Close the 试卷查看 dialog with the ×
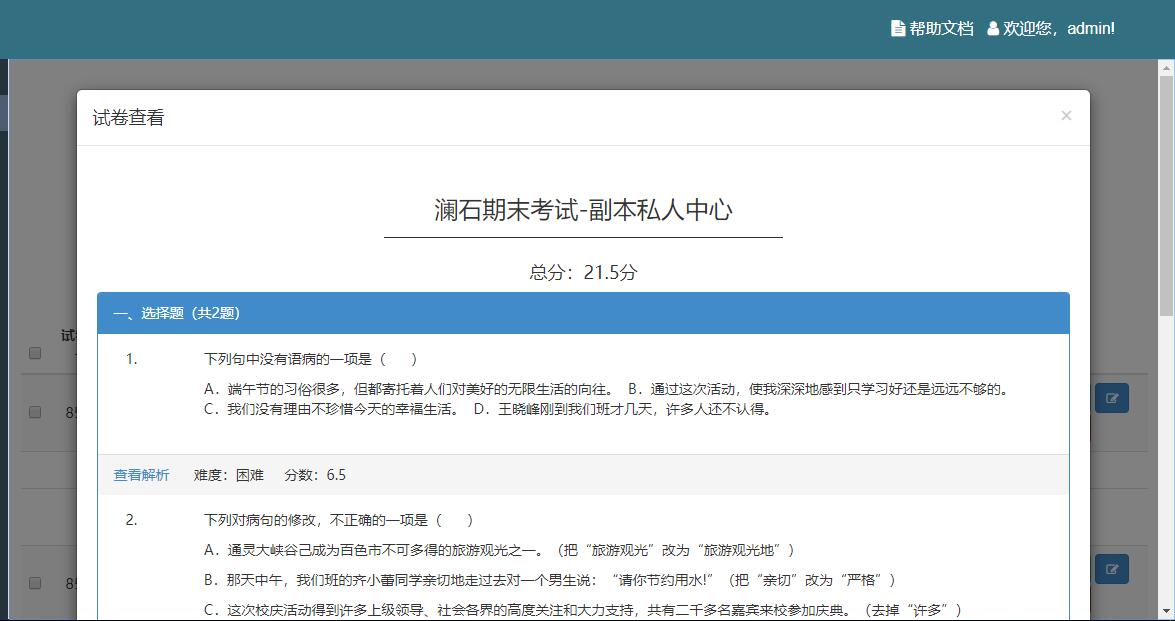Image resolution: width=1175 pixels, height=621 pixels. (1066, 116)
